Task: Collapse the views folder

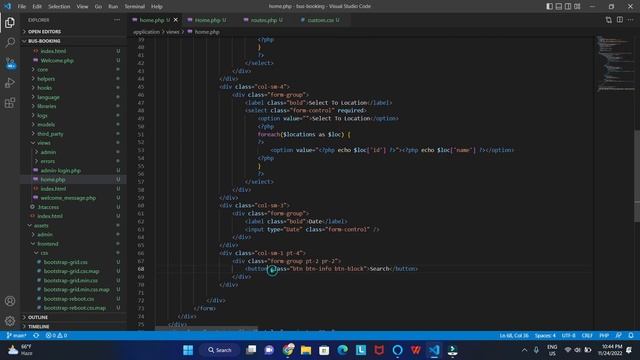Action: [44, 143]
